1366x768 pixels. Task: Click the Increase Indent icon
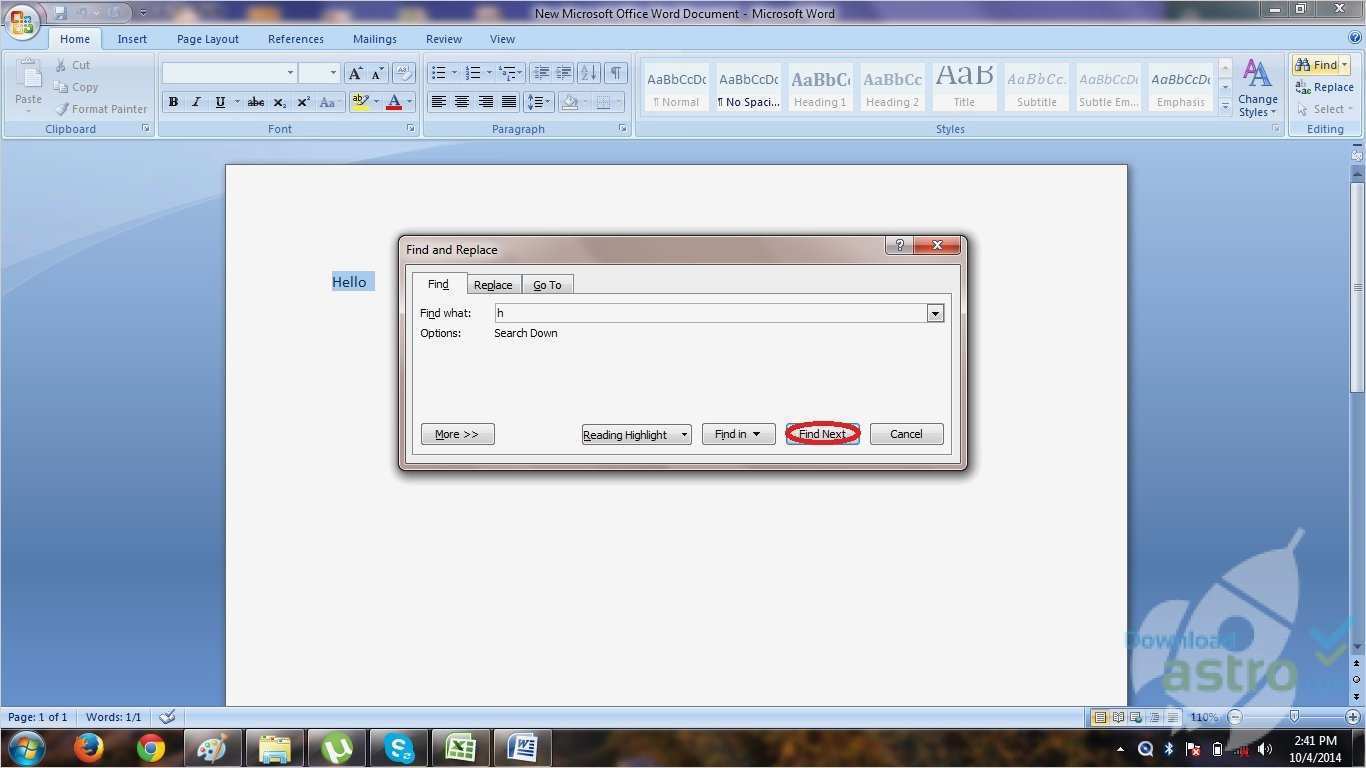click(564, 73)
